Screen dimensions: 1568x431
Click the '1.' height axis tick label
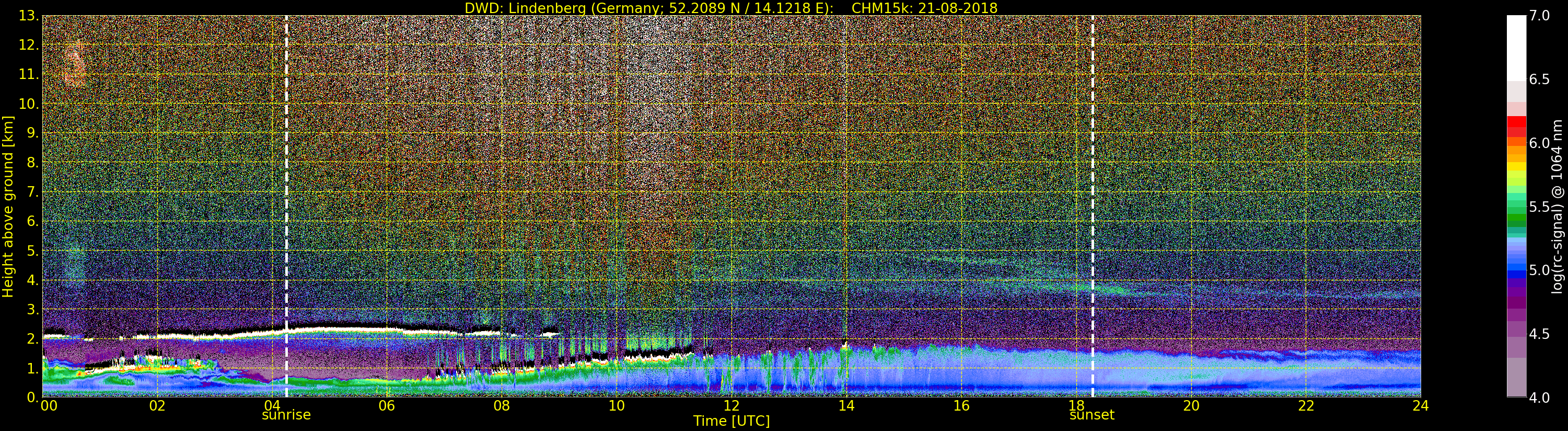(x=33, y=368)
